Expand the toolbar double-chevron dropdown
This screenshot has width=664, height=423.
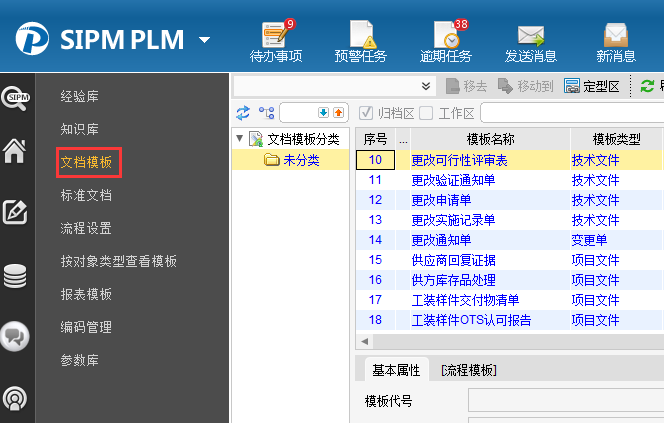click(426, 86)
